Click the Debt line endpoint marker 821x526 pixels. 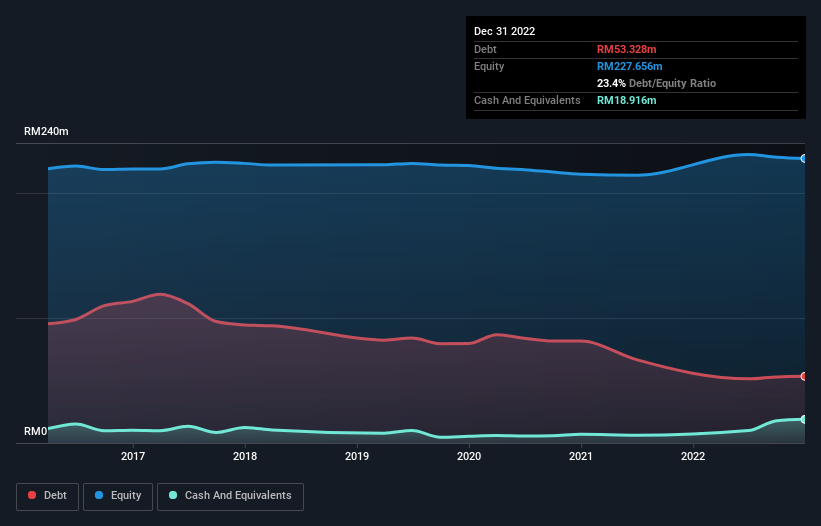804,376
